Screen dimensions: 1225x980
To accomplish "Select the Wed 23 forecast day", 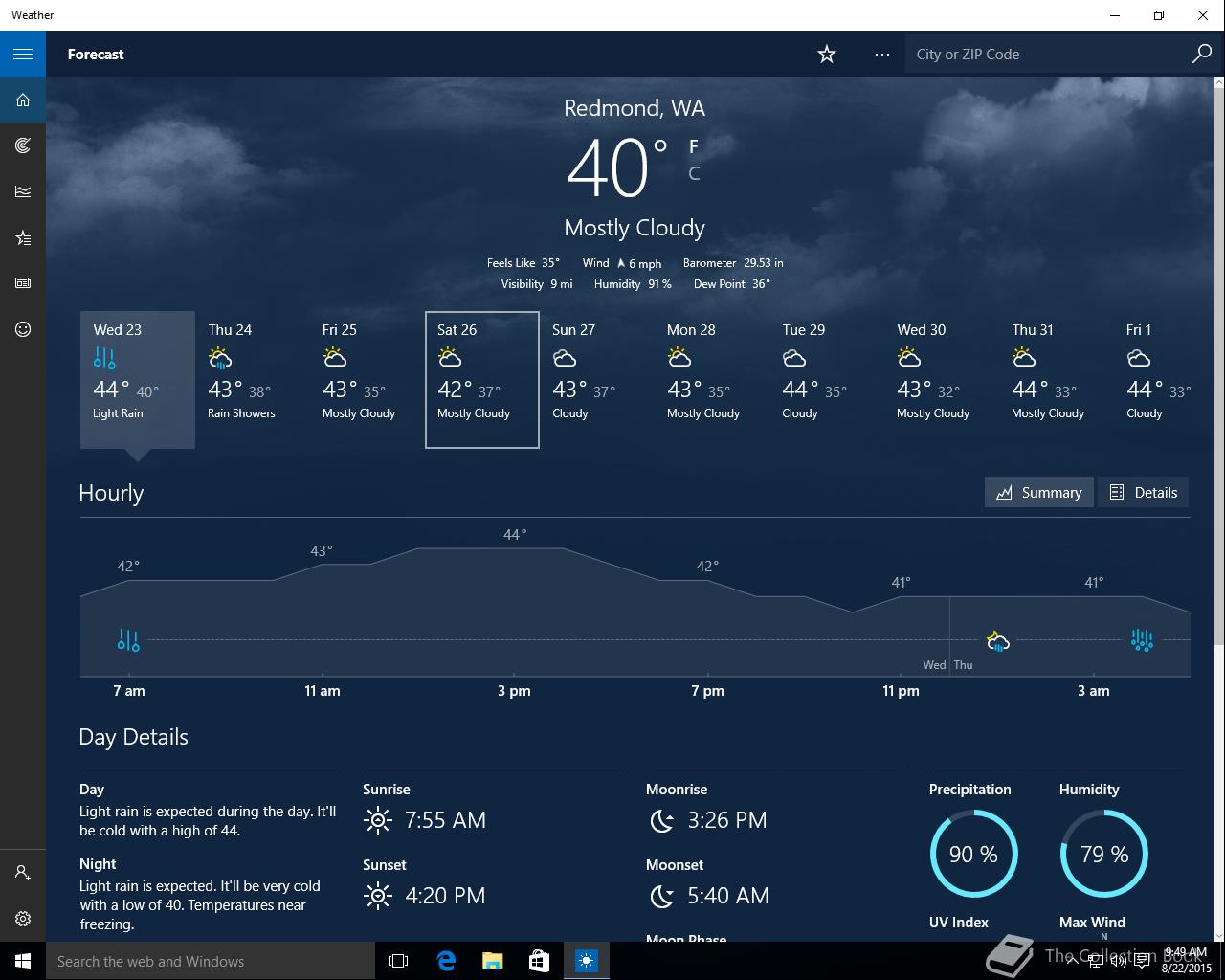I will click(x=138, y=379).
